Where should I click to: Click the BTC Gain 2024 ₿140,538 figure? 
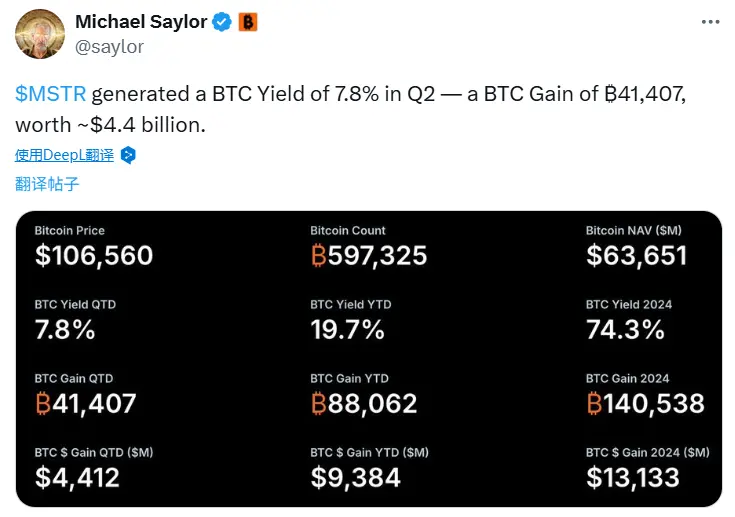click(645, 403)
